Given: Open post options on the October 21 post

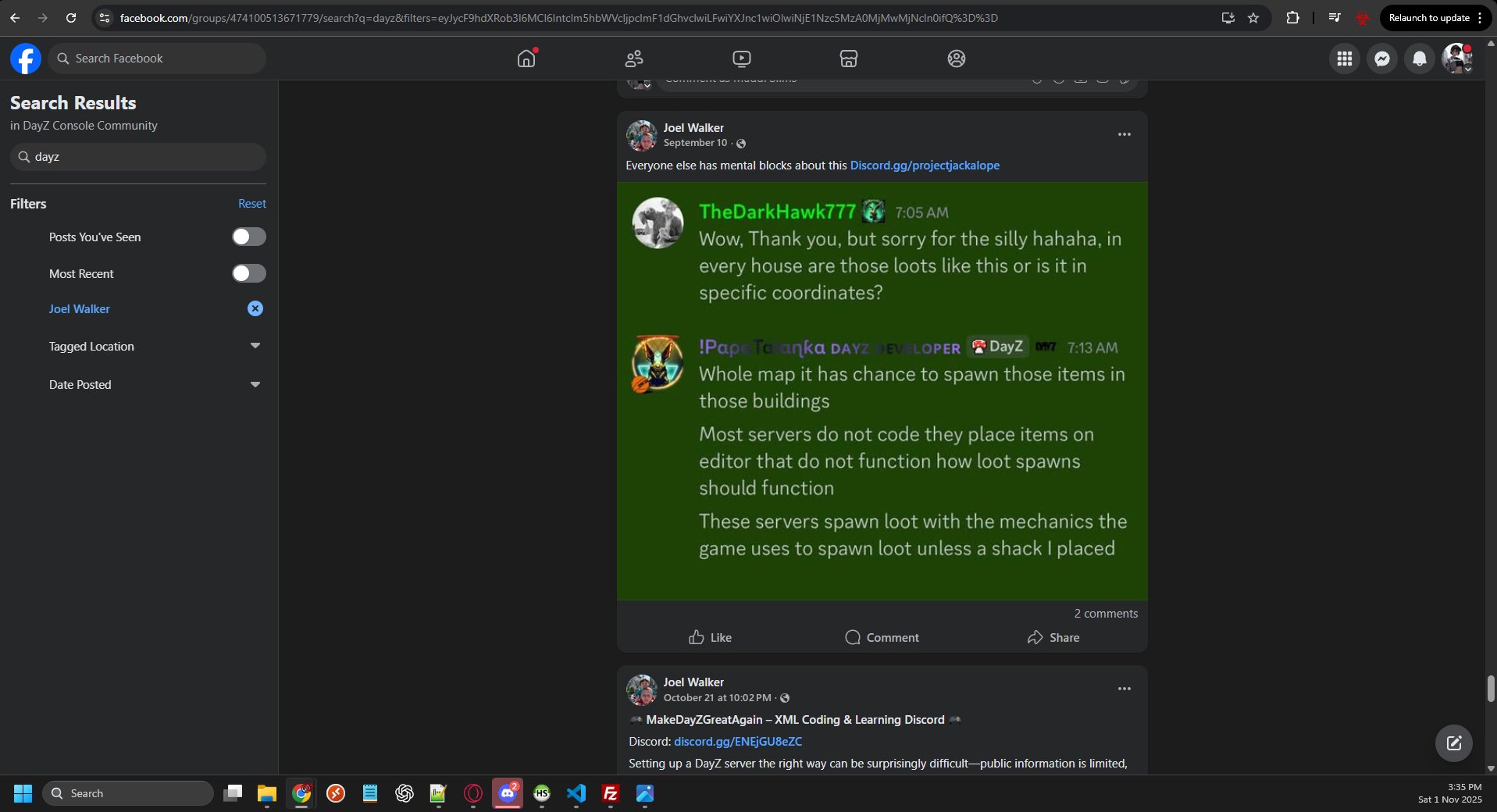Looking at the screenshot, I should tap(1125, 689).
